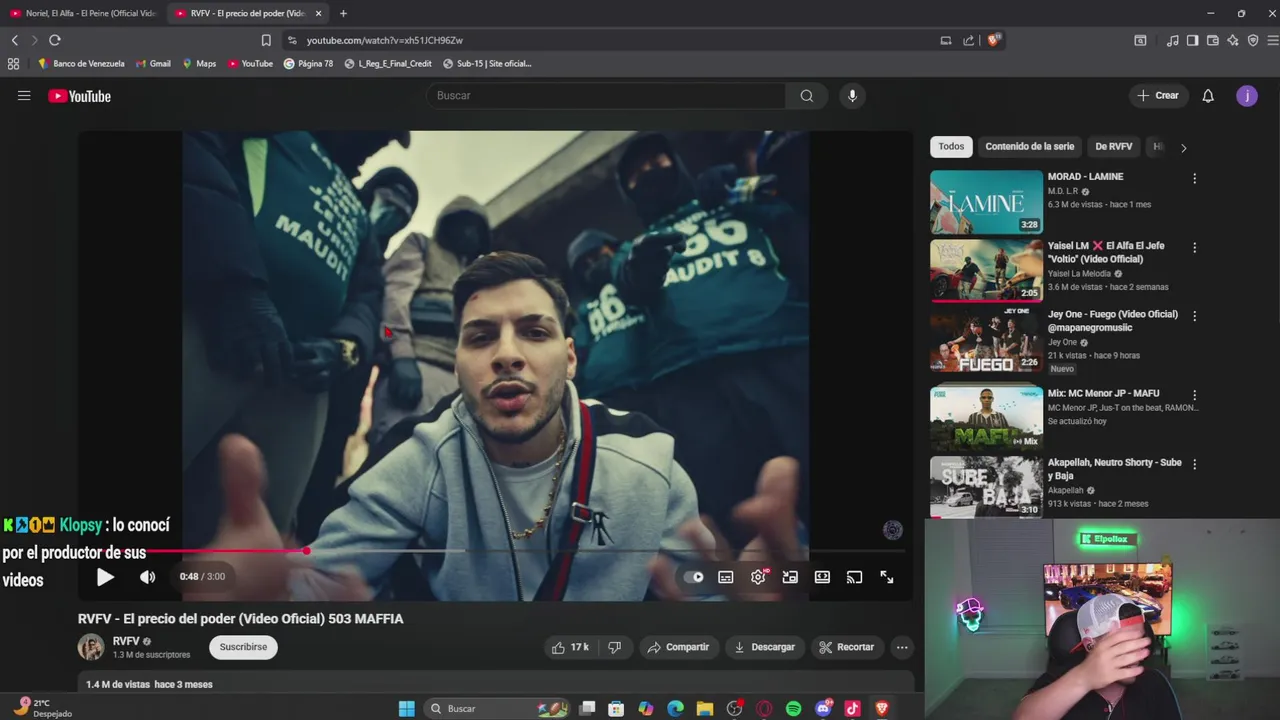Image resolution: width=1280 pixels, height=720 pixels.
Task: Click the Compartir button
Action: [678, 647]
